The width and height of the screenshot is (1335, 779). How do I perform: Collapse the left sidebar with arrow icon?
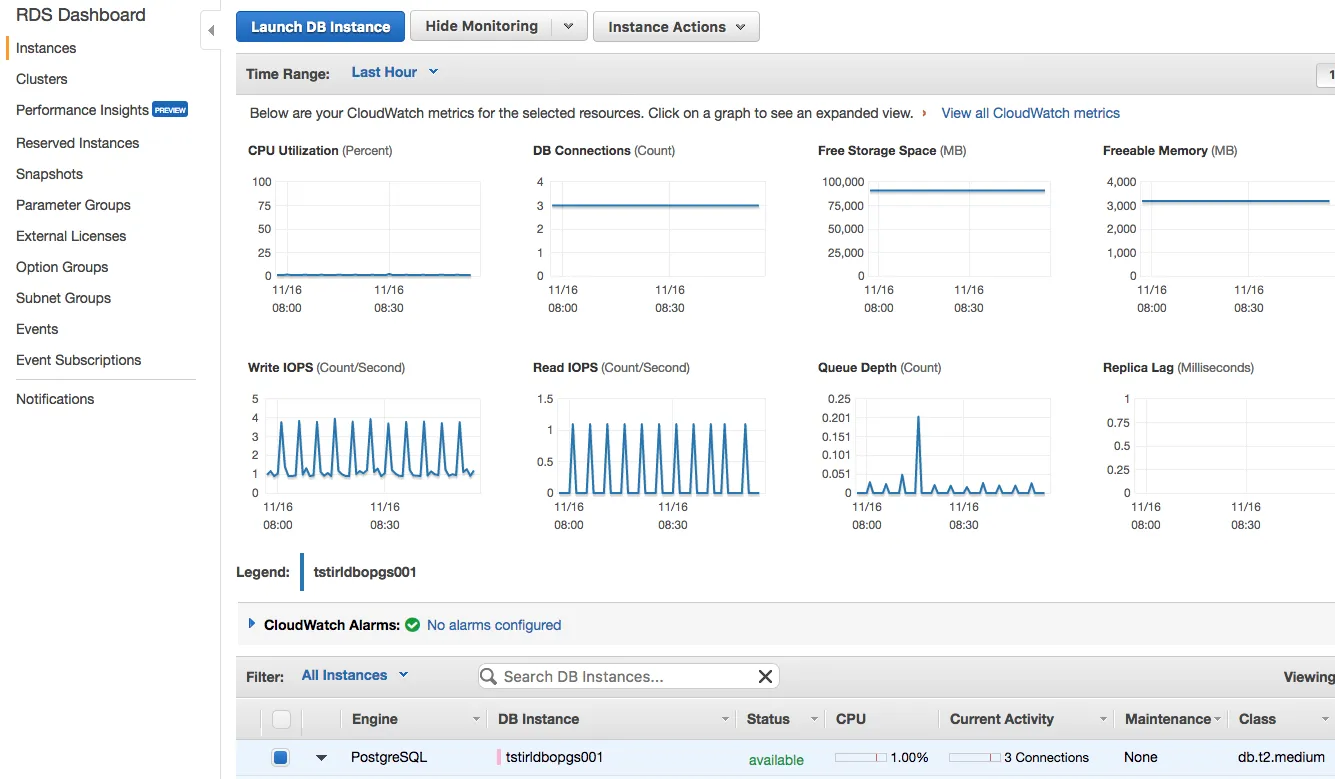tap(210, 30)
